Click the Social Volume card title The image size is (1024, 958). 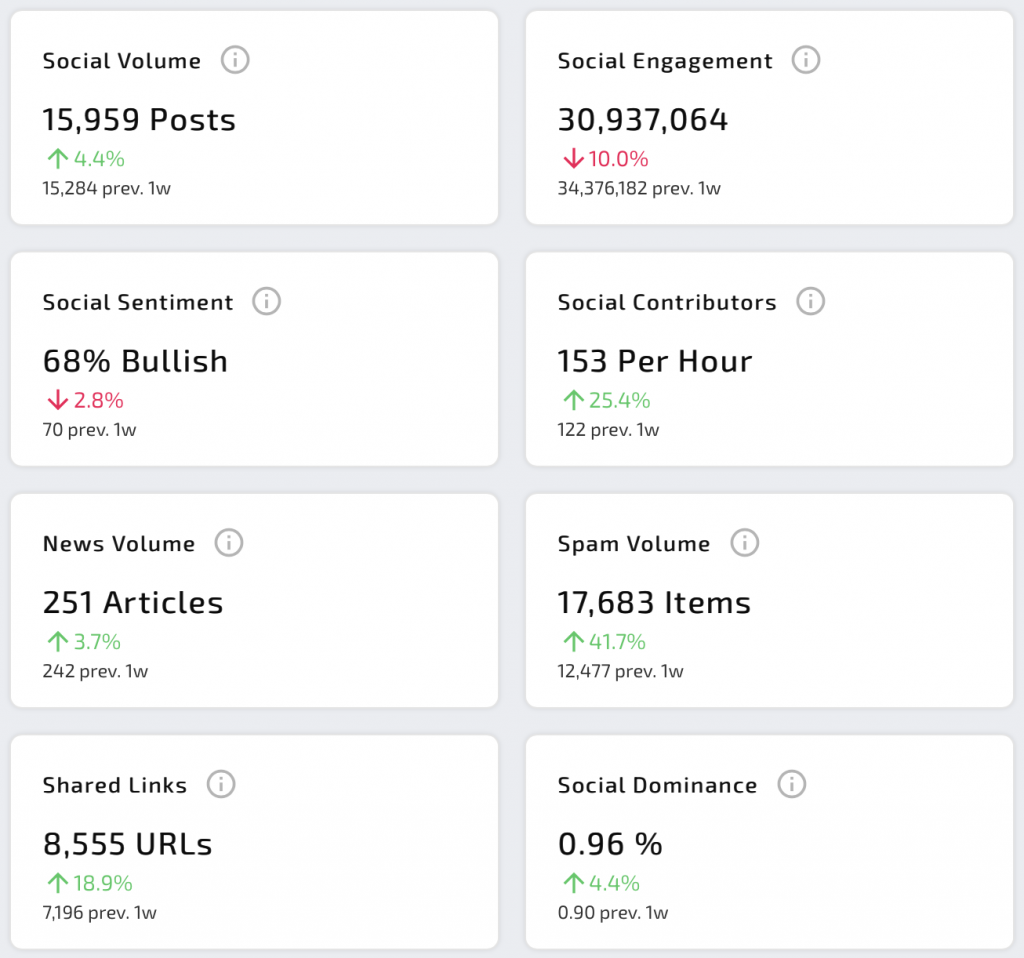(122, 61)
